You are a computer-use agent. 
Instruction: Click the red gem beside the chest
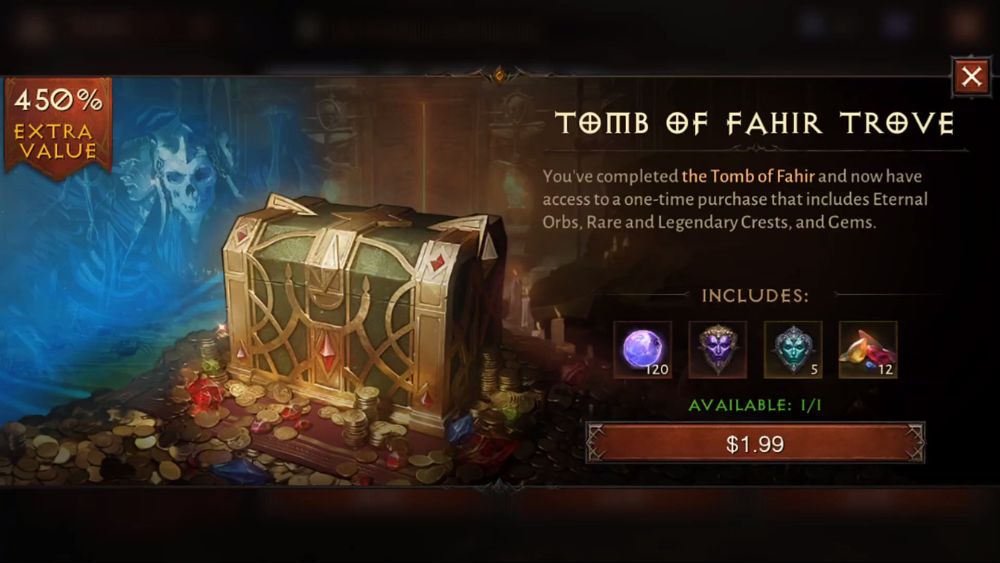(x=205, y=393)
